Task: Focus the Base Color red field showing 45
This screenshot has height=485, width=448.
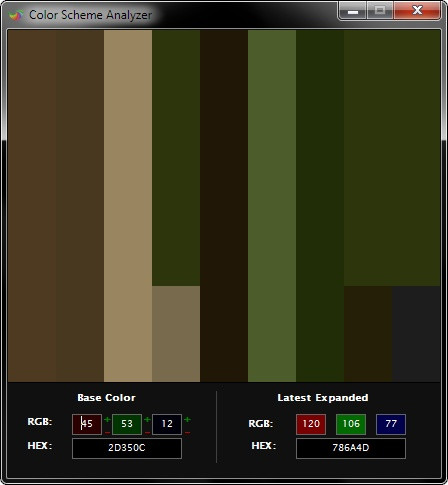Action: click(x=87, y=424)
